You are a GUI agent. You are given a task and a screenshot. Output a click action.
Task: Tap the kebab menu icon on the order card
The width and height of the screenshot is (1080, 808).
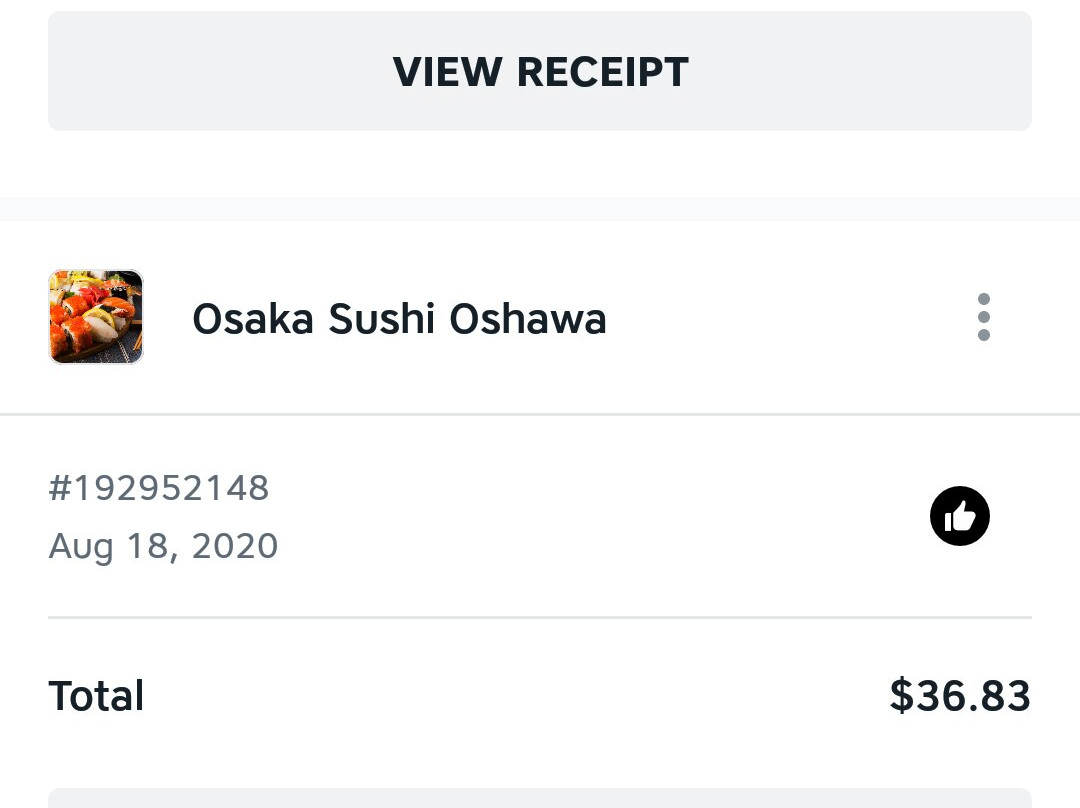(x=984, y=317)
